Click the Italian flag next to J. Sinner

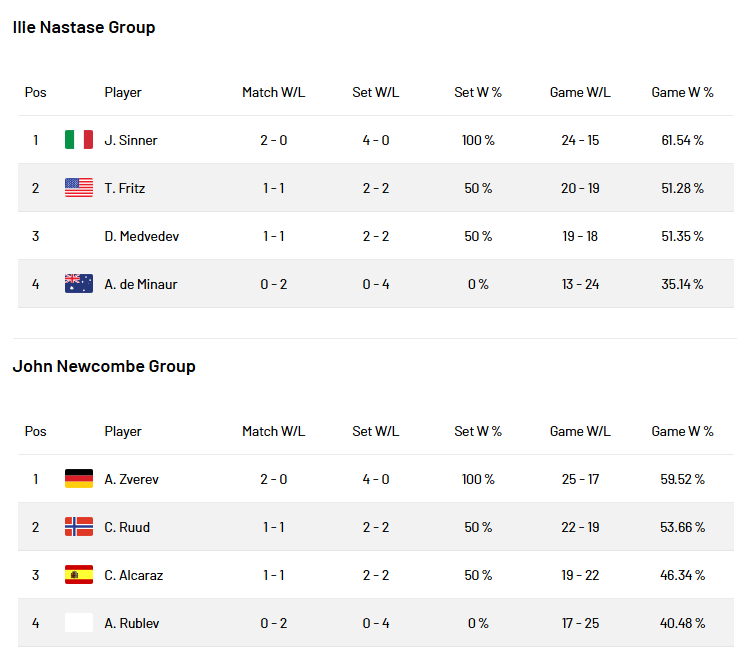pos(78,140)
